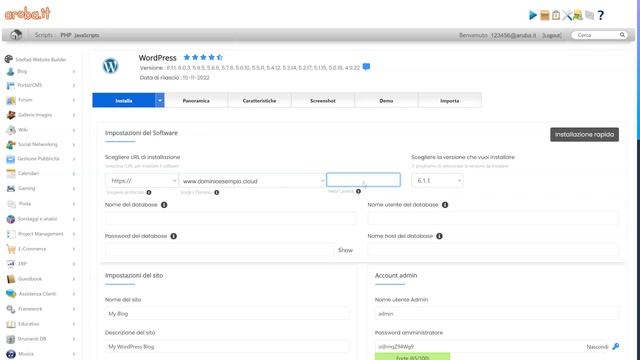
Task: Expand the Portal/CMS category
Action: point(74,86)
